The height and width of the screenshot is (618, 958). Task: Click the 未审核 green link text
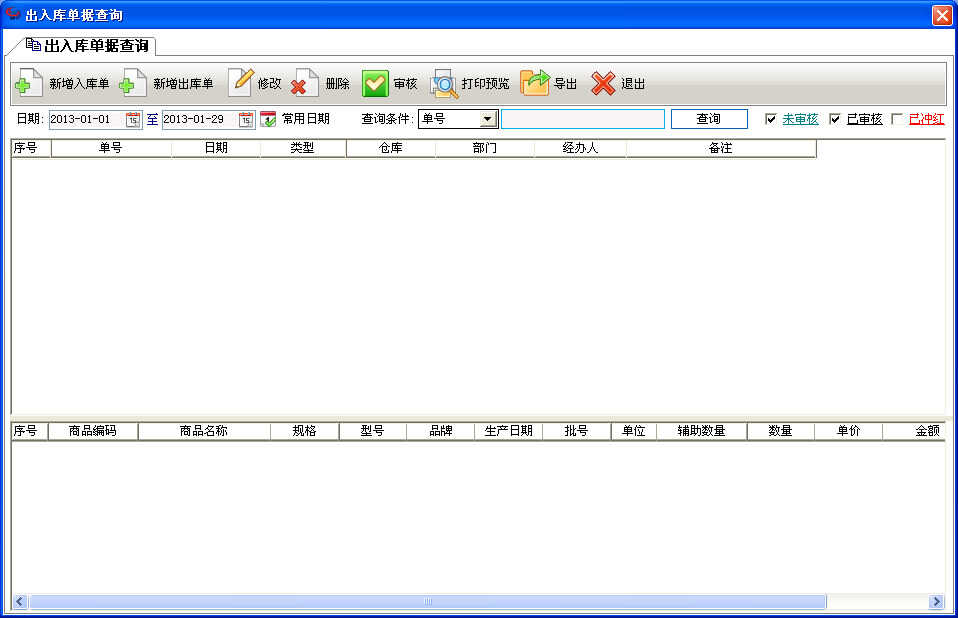(x=800, y=119)
